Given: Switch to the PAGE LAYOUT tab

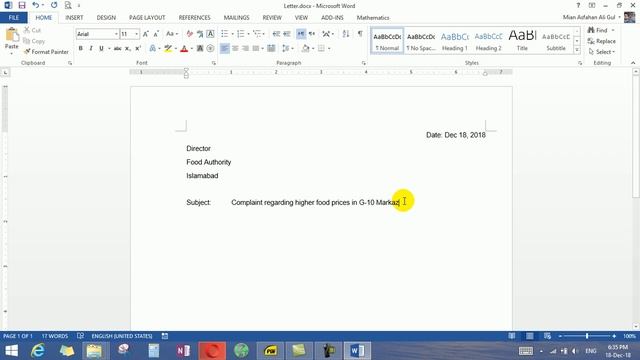Looking at the screenshot, I should tap(147, 18).
